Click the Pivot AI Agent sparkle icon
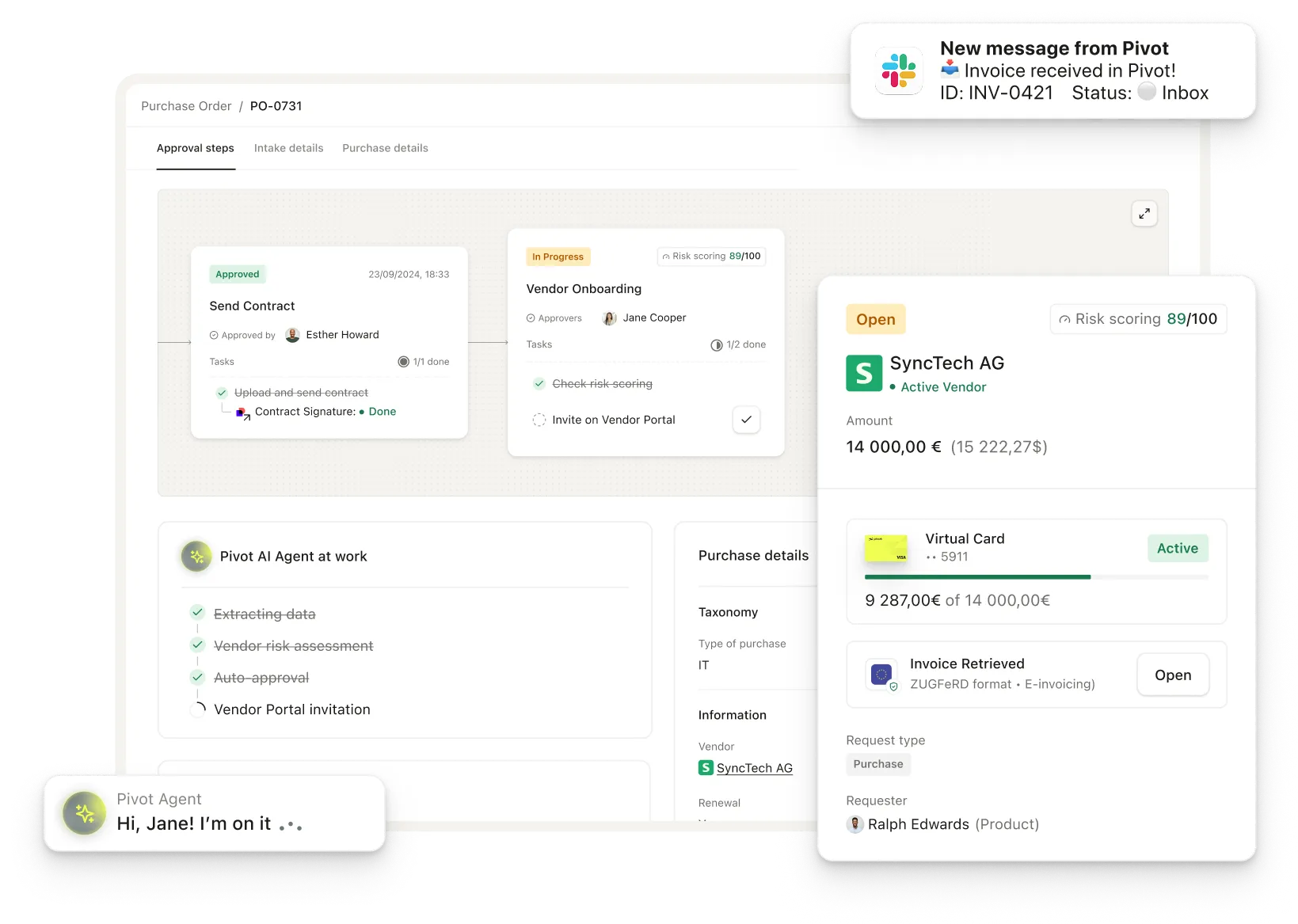 (x=196, y=557)
